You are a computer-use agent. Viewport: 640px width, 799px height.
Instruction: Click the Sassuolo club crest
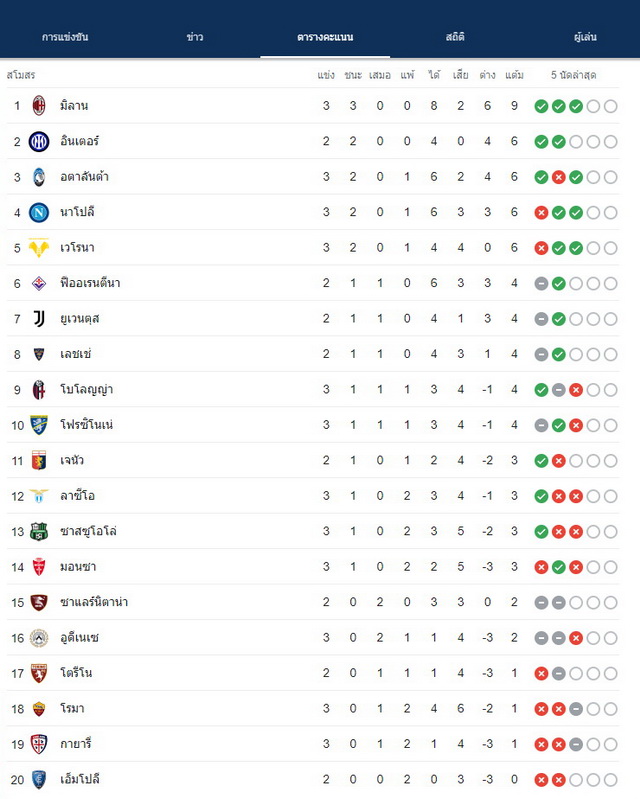click(39, 531)
